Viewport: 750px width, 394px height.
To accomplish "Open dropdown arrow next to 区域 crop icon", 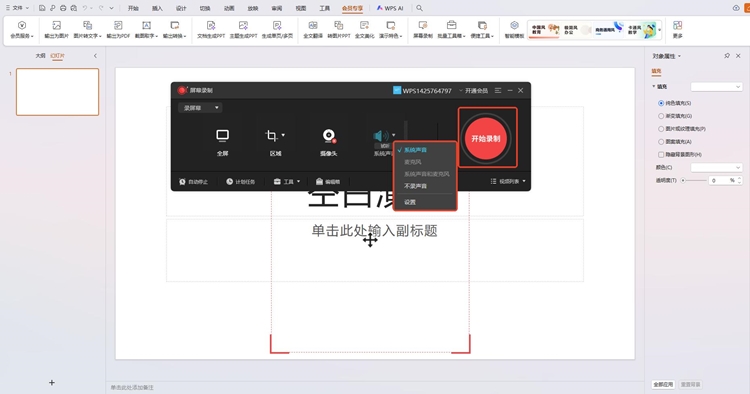I will 283,135.
